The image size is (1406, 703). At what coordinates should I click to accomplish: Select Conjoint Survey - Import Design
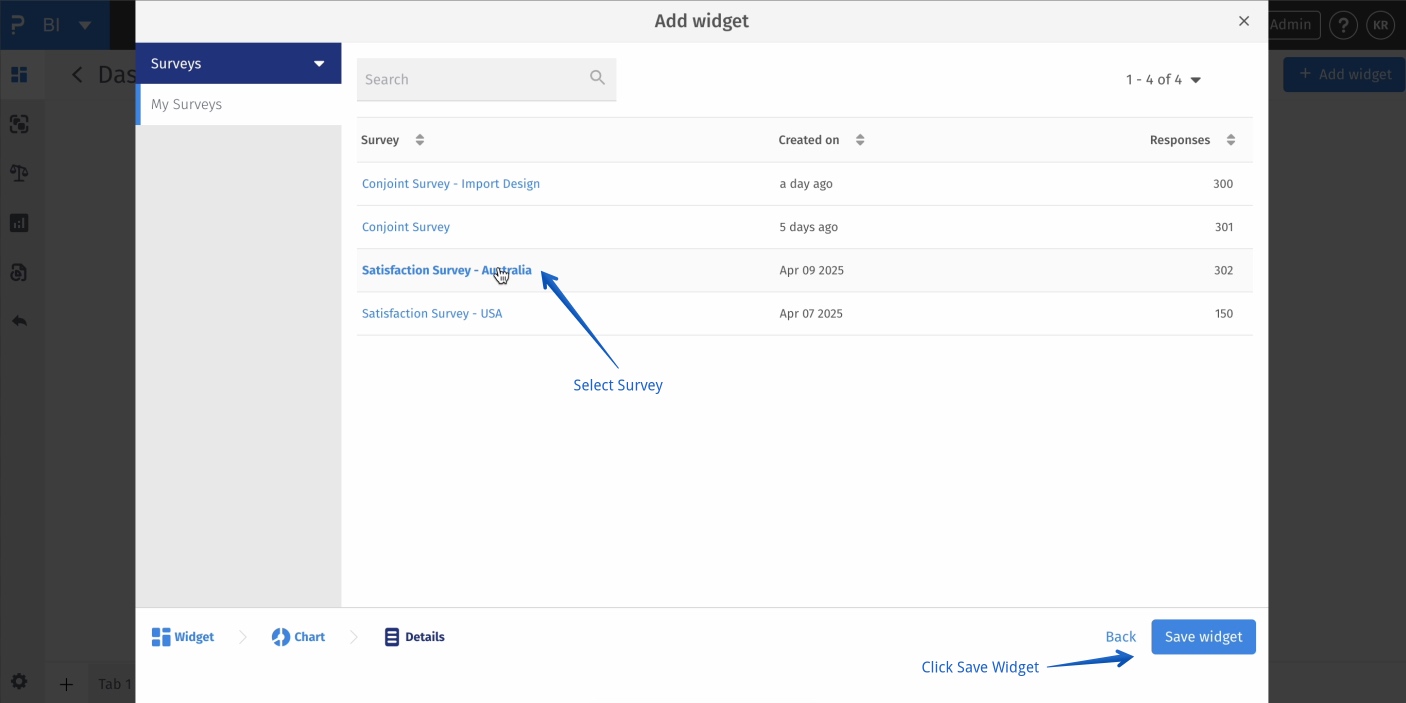tap(451, 184)
